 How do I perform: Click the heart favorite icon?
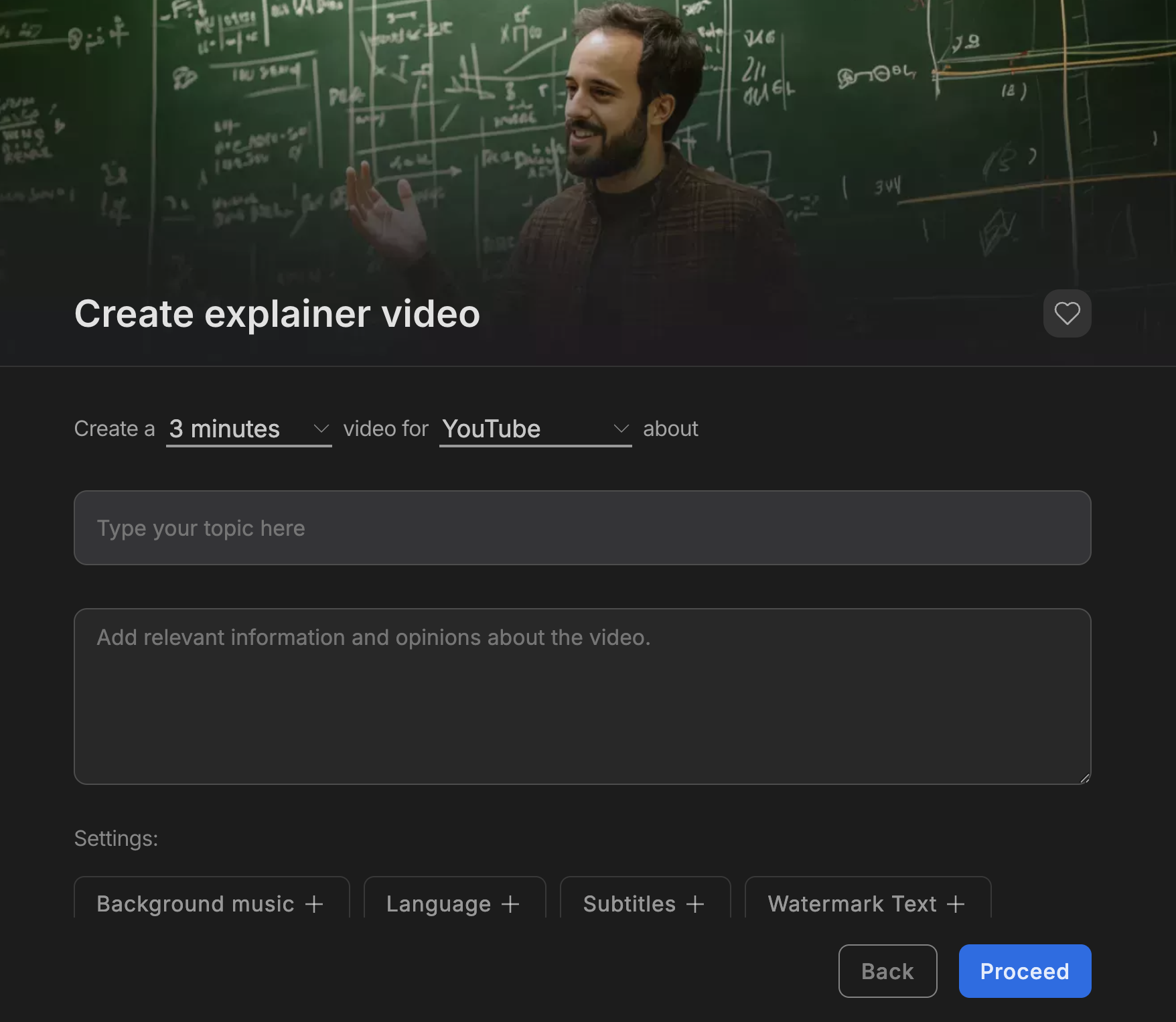coord(1067,313)
